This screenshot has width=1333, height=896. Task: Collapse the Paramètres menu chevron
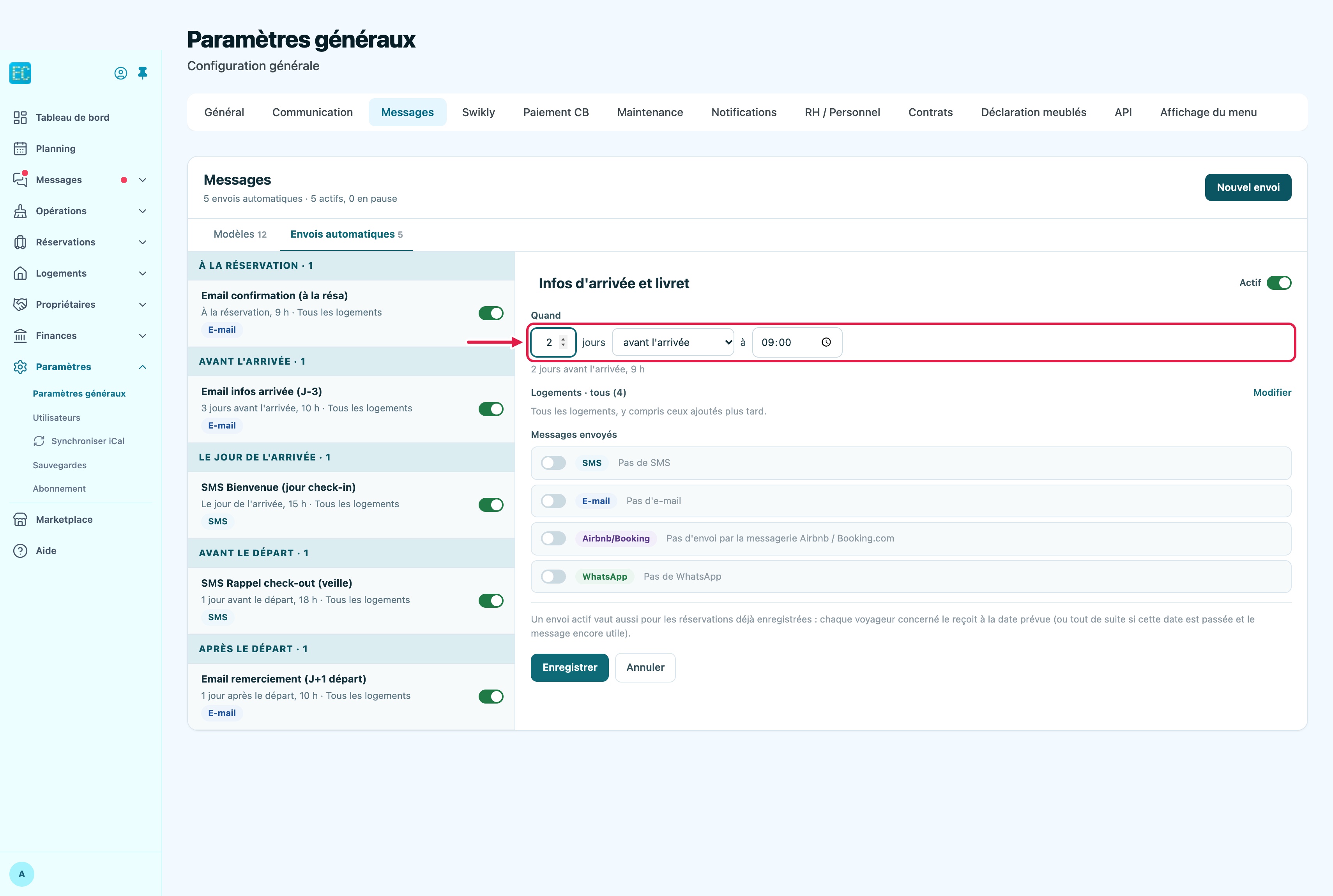143,367
